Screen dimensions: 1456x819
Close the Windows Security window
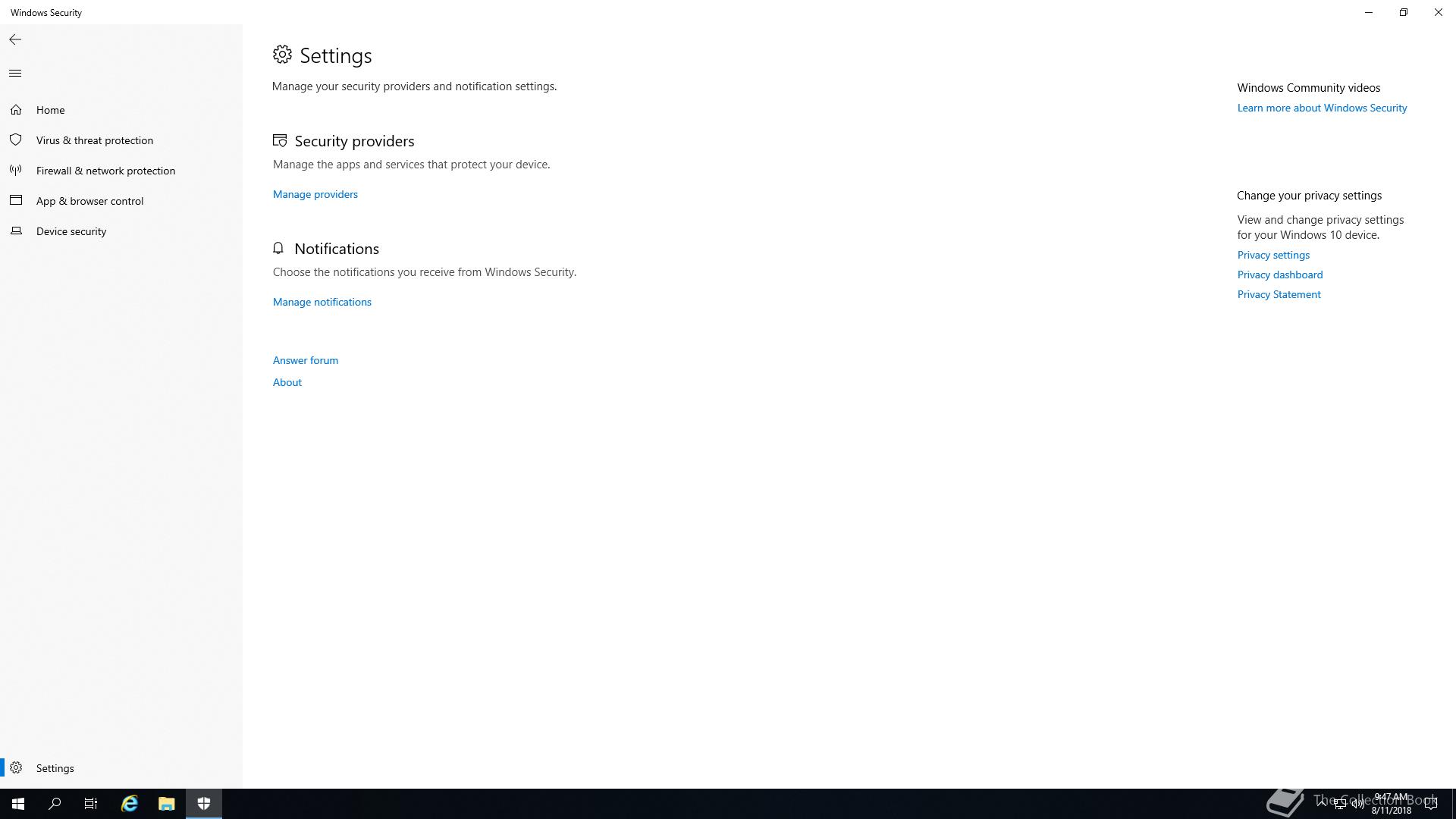[1439, 12]
